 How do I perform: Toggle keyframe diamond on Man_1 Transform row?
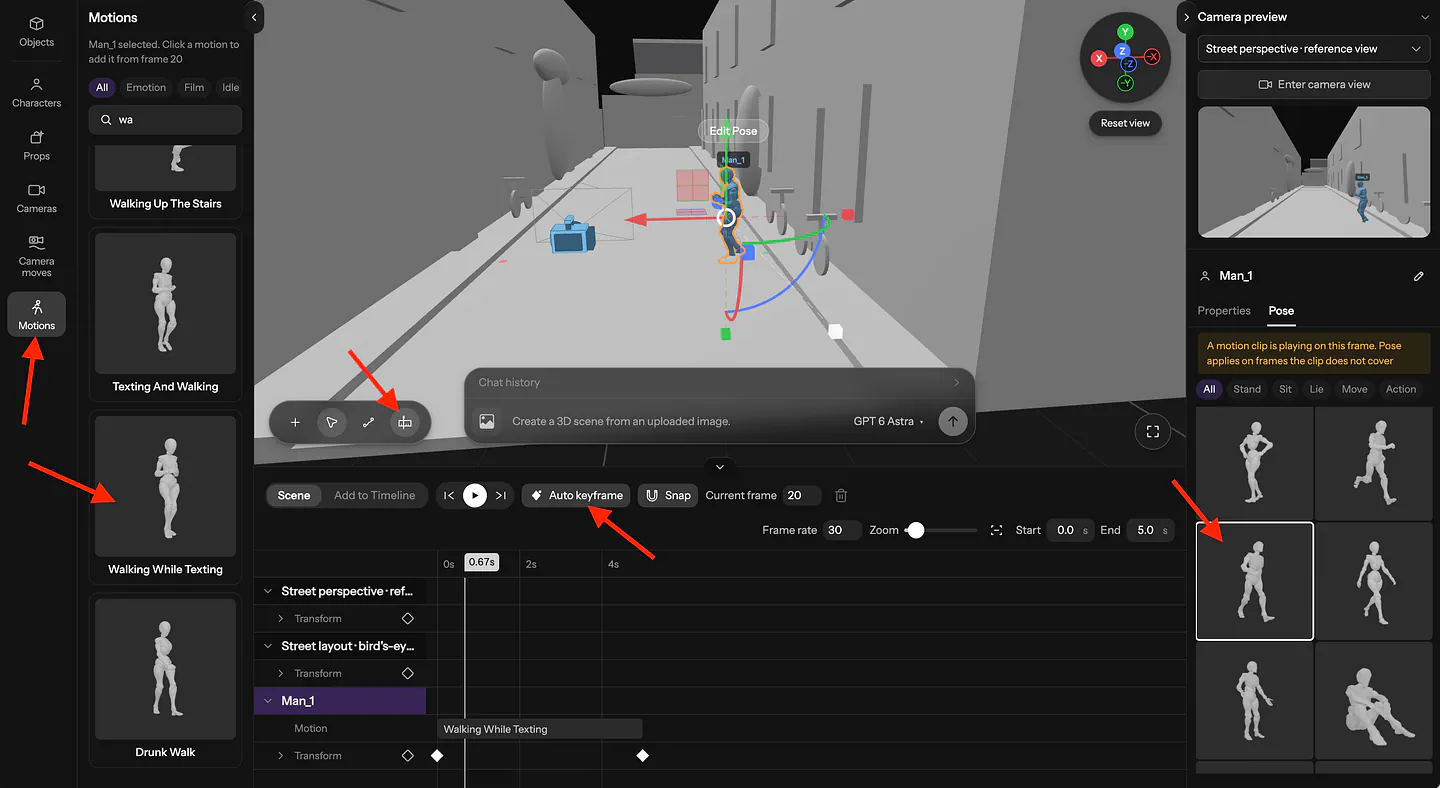tap(407, 756)
